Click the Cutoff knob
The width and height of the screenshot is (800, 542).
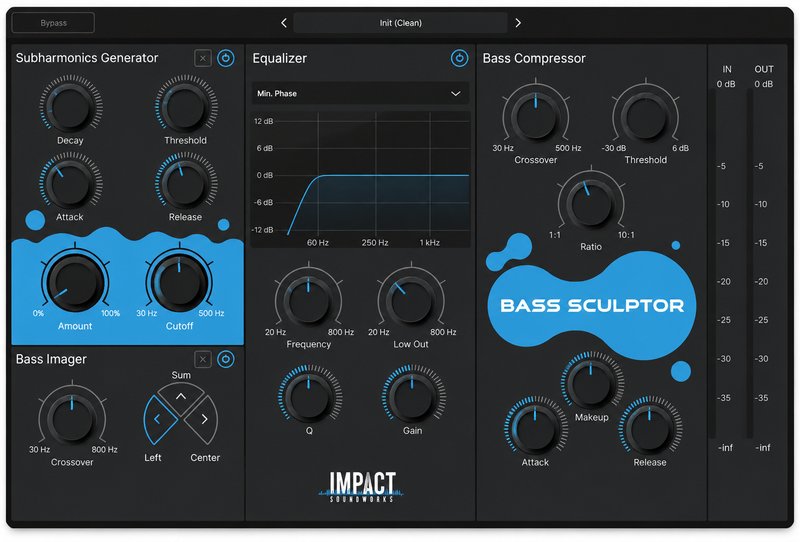coord(179,281)
